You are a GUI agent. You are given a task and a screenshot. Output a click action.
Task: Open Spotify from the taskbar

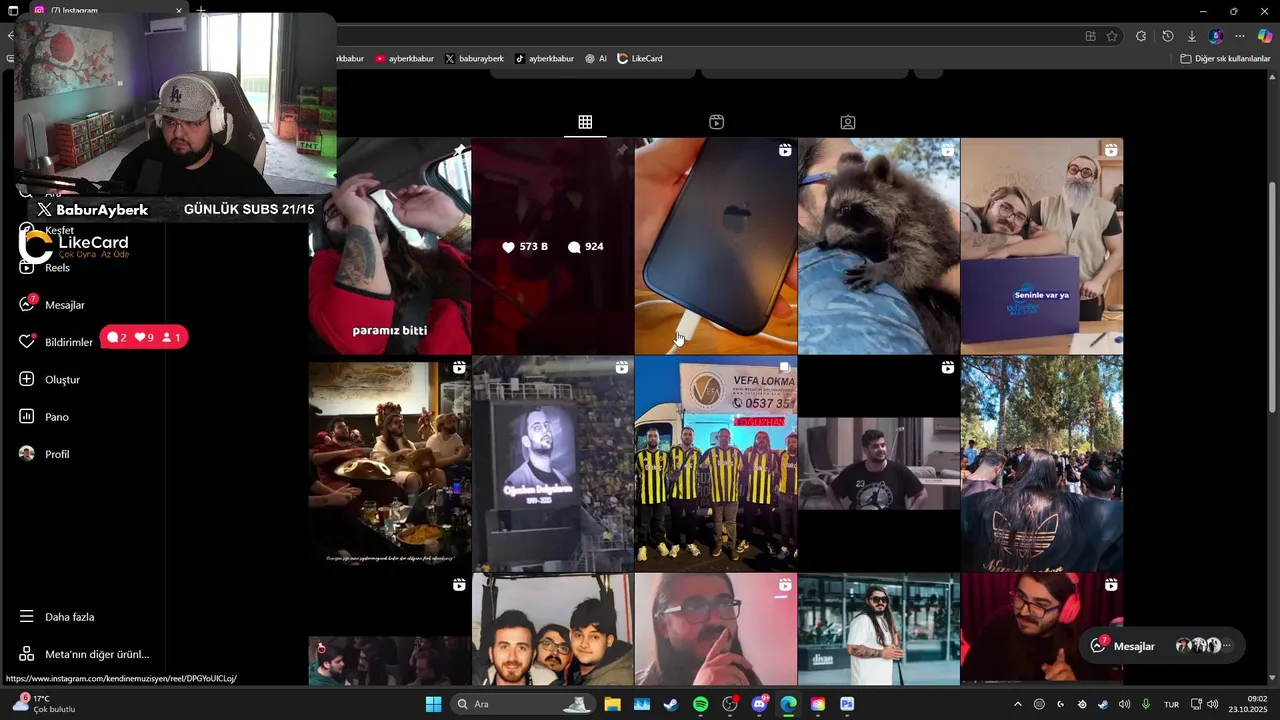(x=700, y=704)
